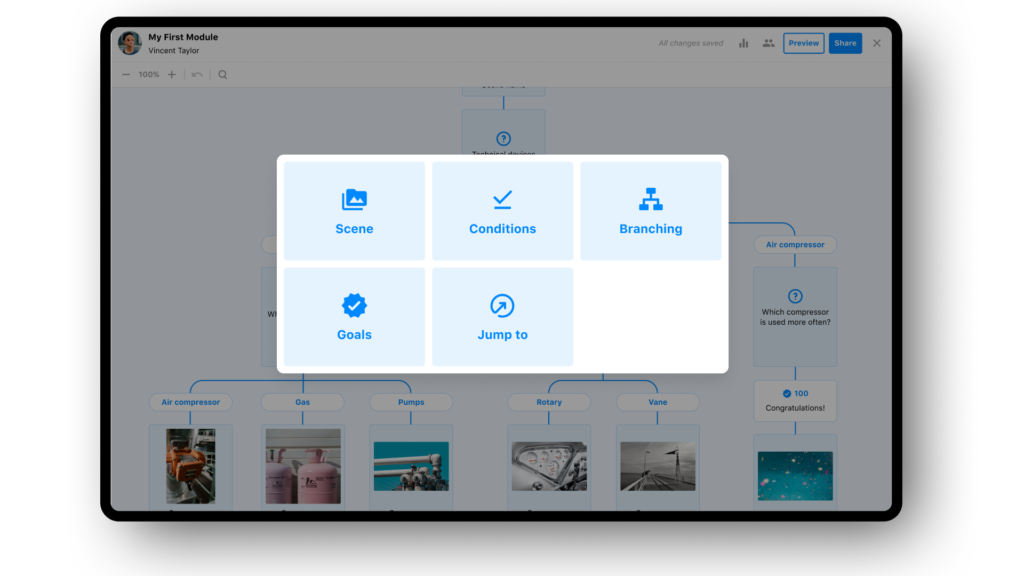Select the Gas branch label
Image resolution: width=1024 pixels, height=576 pixels.
pos(302,402)
